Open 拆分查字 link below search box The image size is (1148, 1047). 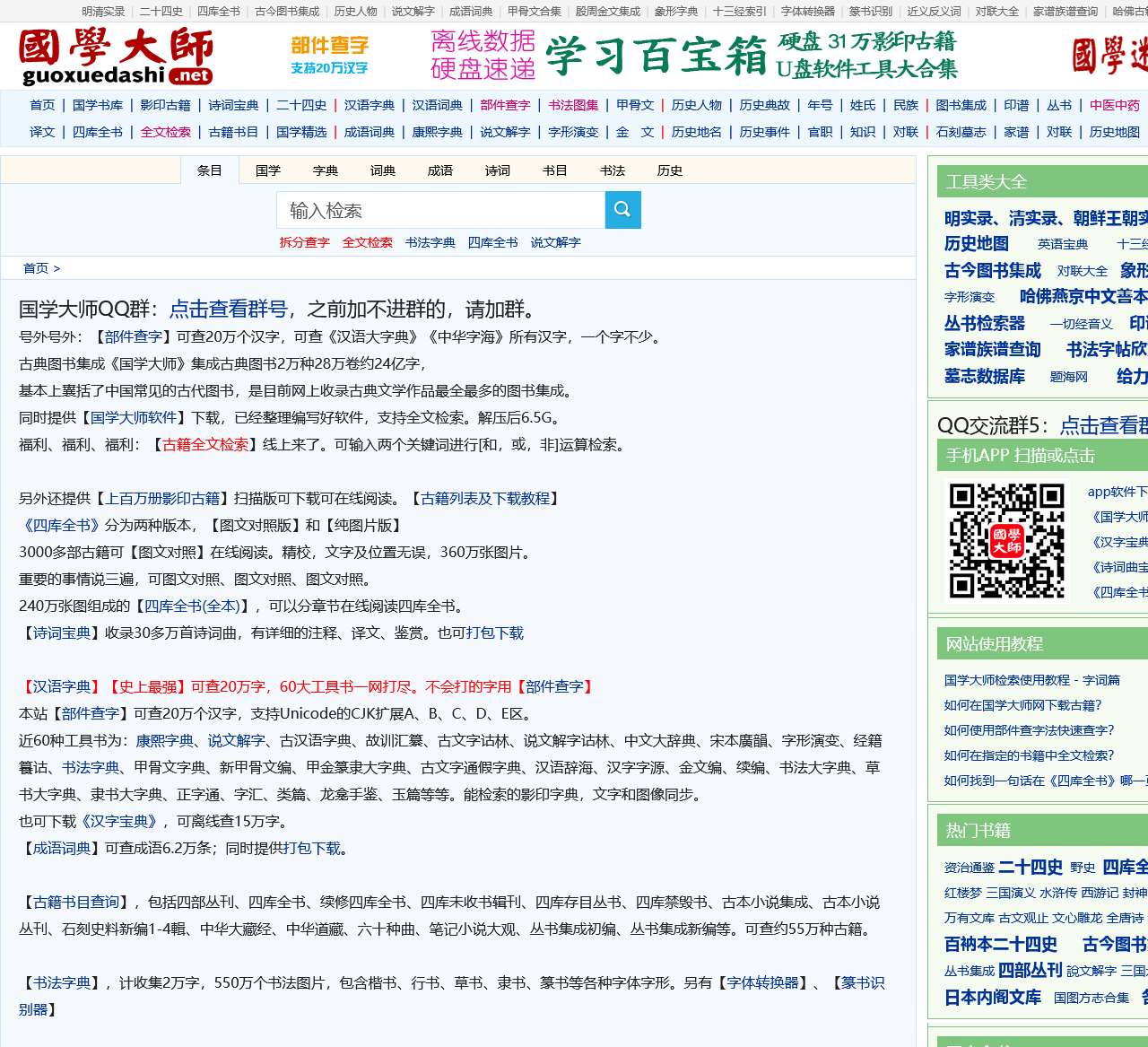(305, 242)
